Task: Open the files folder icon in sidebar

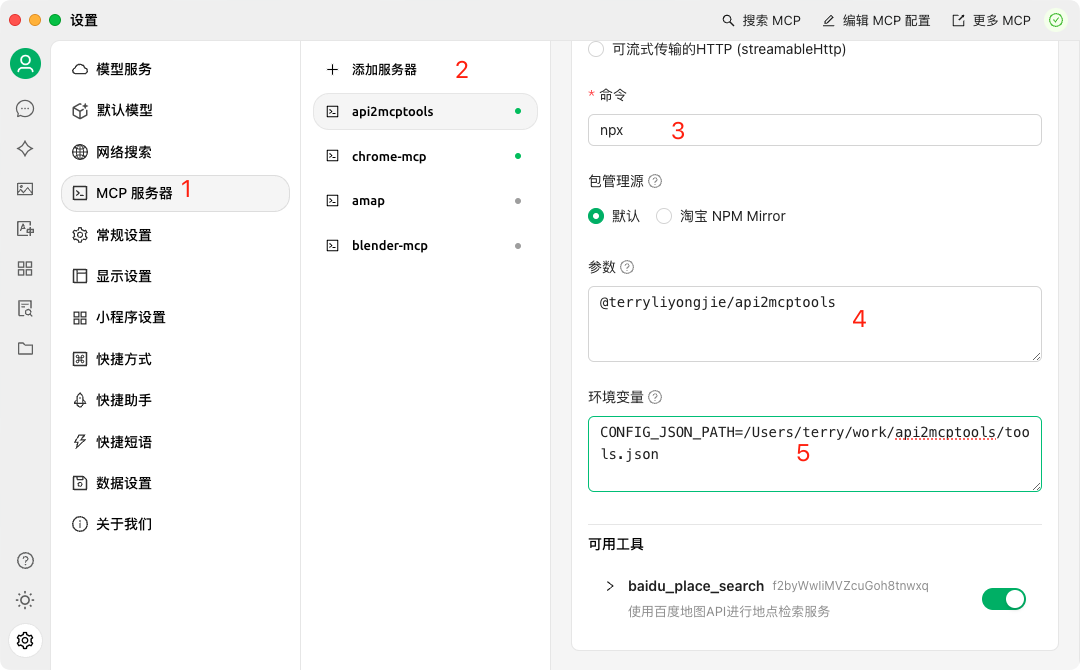Action: [25, 348]
